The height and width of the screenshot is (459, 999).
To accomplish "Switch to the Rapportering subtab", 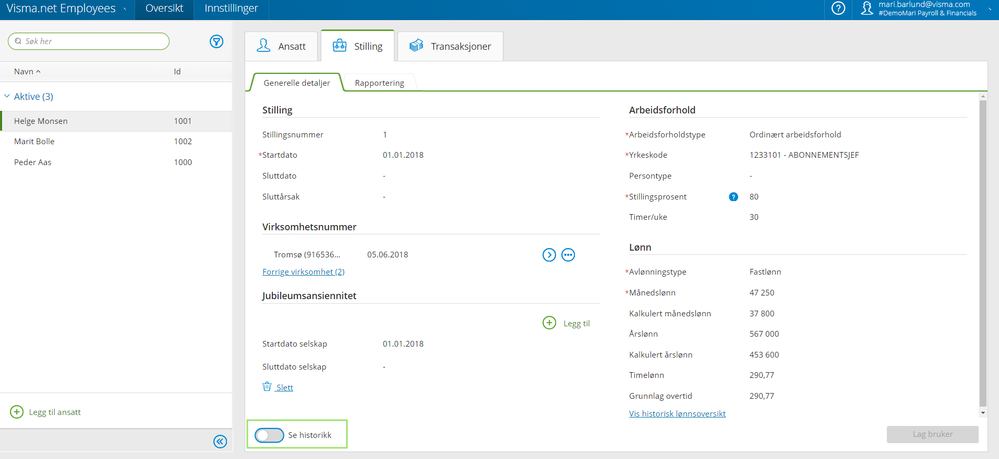I will coord(379,83).
